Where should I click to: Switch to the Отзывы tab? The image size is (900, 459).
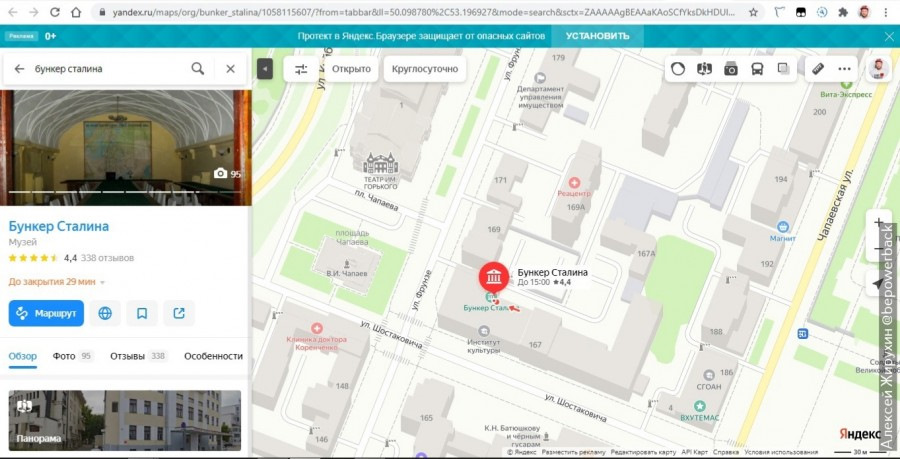(139, 356)
